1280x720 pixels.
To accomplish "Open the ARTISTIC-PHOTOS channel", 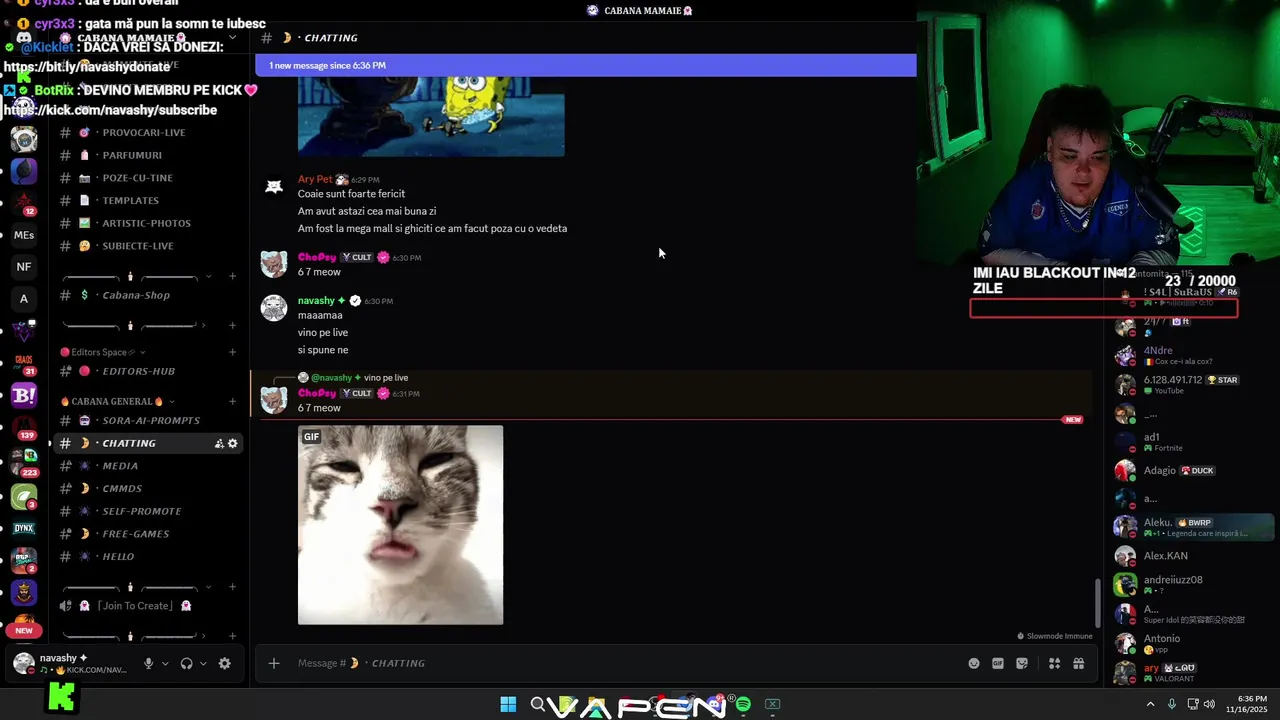I will (147, 223).
